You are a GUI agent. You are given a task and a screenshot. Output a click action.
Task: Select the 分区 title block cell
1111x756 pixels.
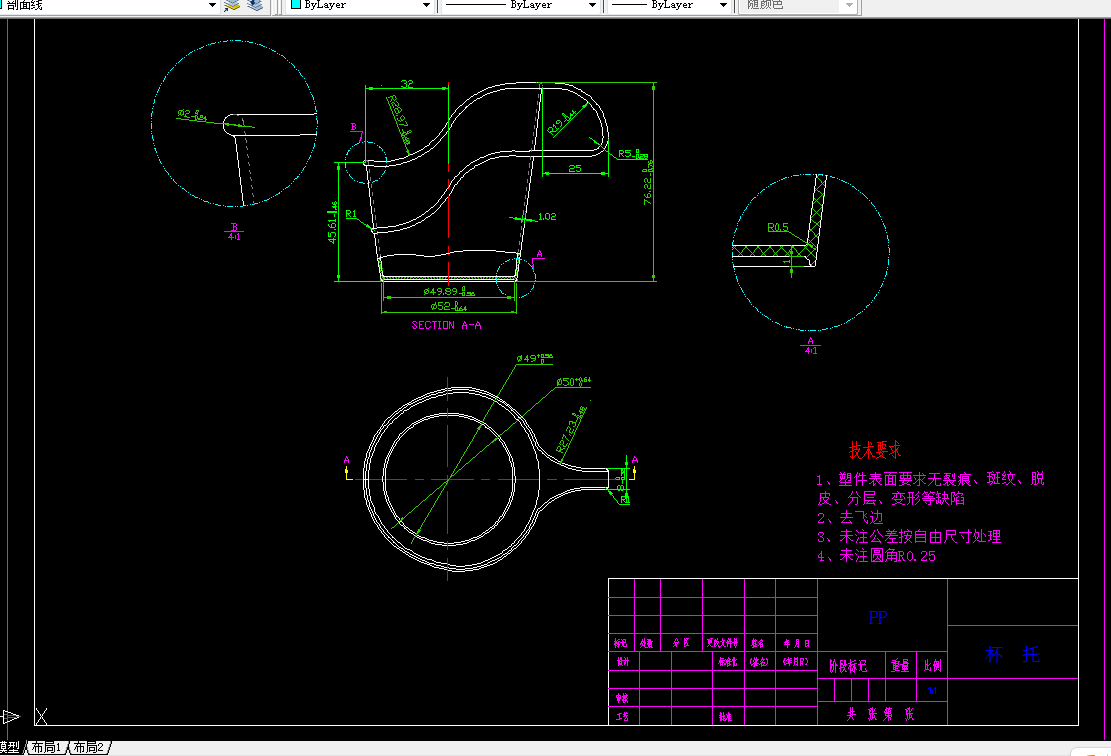681,643
